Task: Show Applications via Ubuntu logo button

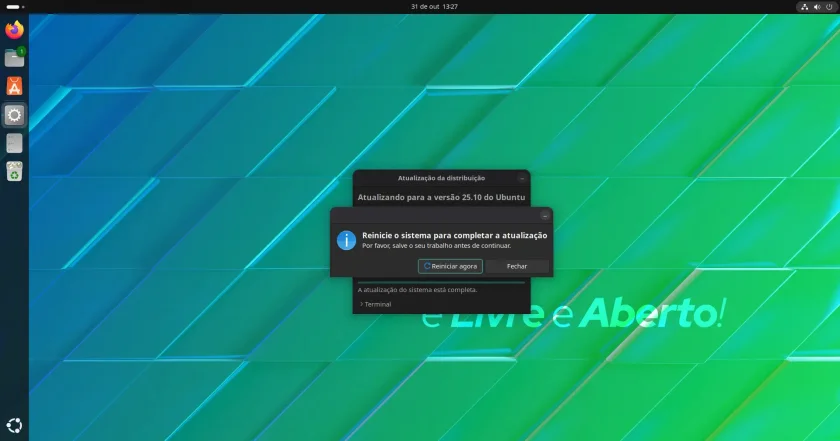Action: [x=14, y=426]
